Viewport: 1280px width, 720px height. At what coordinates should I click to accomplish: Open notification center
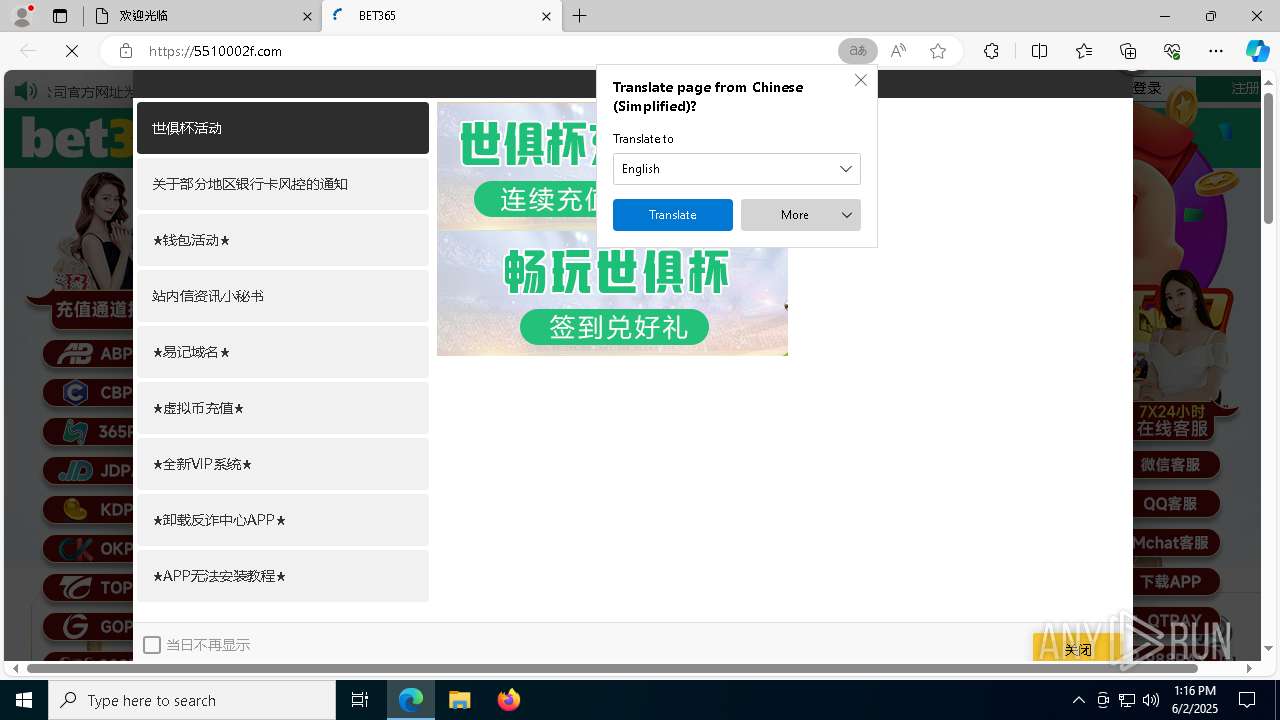coord(1247,700)
